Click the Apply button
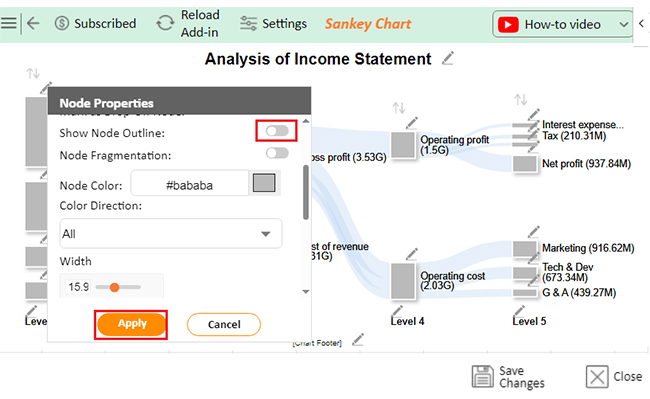Viewport: 650px width, 399px height. [x=131, y=324]
